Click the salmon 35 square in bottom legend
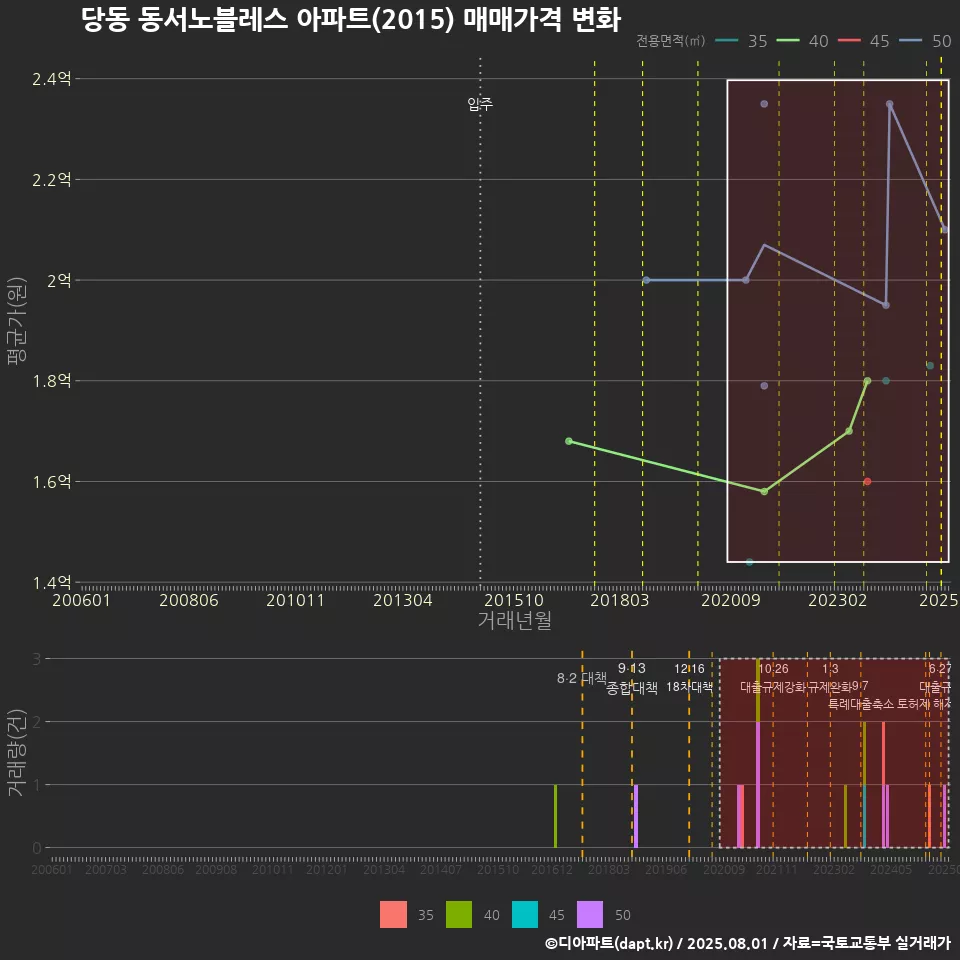 point(393,915)
